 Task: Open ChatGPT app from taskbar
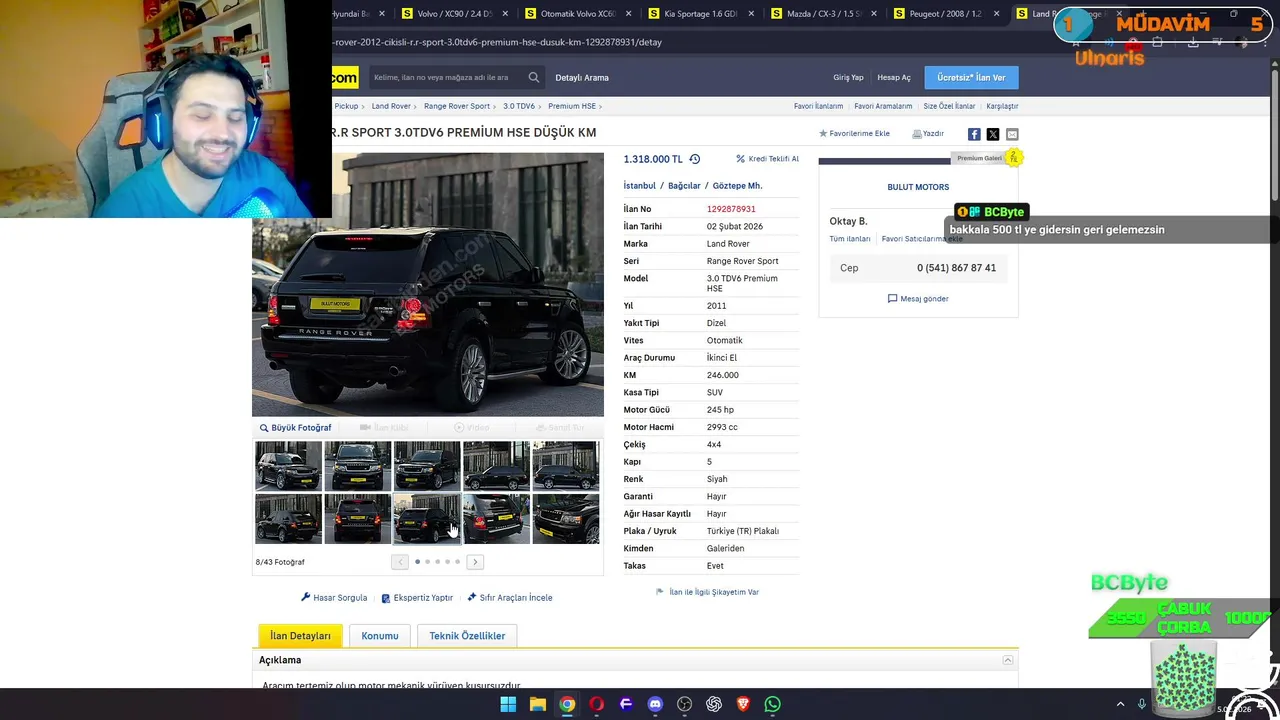click(714, 704)
